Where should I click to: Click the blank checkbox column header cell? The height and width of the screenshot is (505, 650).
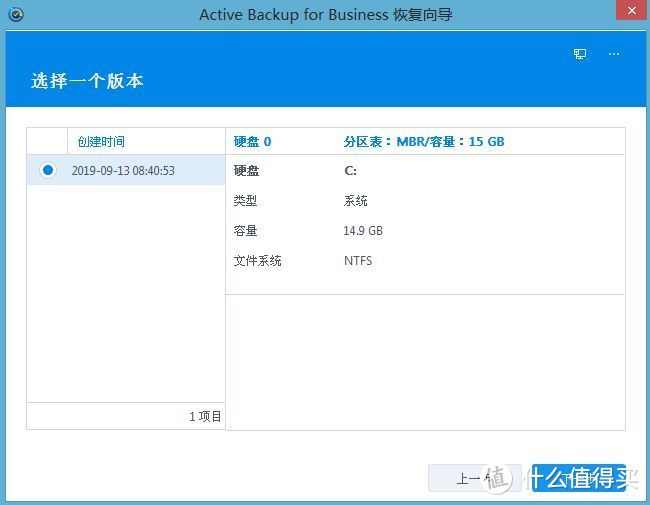click(47, 142)
